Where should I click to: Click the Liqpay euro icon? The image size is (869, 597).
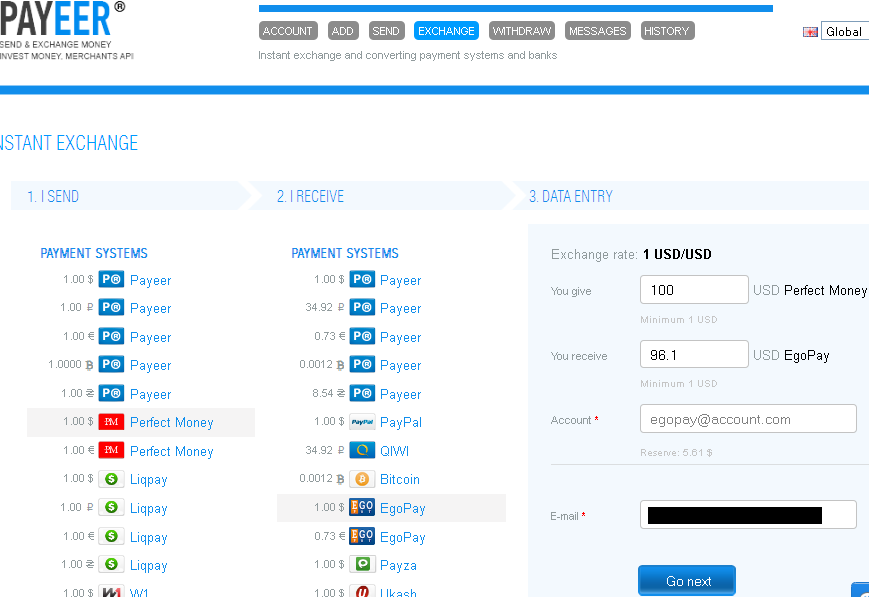111,537
